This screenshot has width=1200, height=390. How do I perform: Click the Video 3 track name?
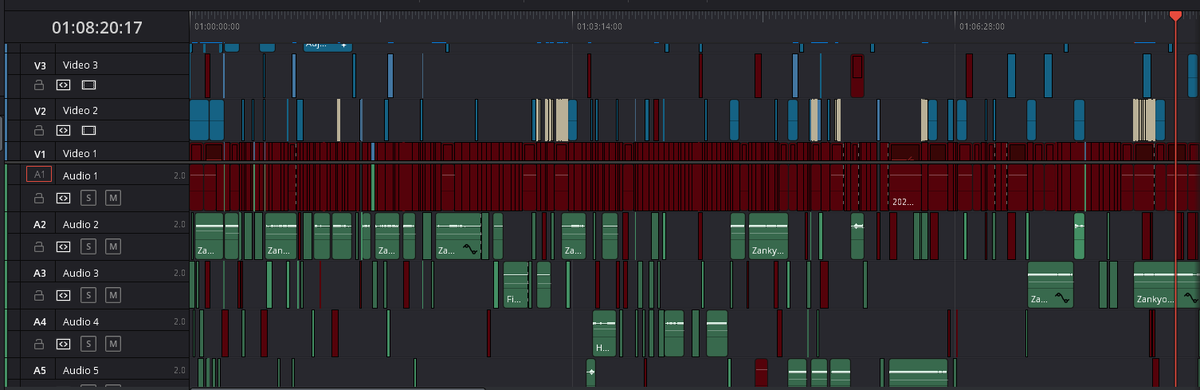coord(80,65)
